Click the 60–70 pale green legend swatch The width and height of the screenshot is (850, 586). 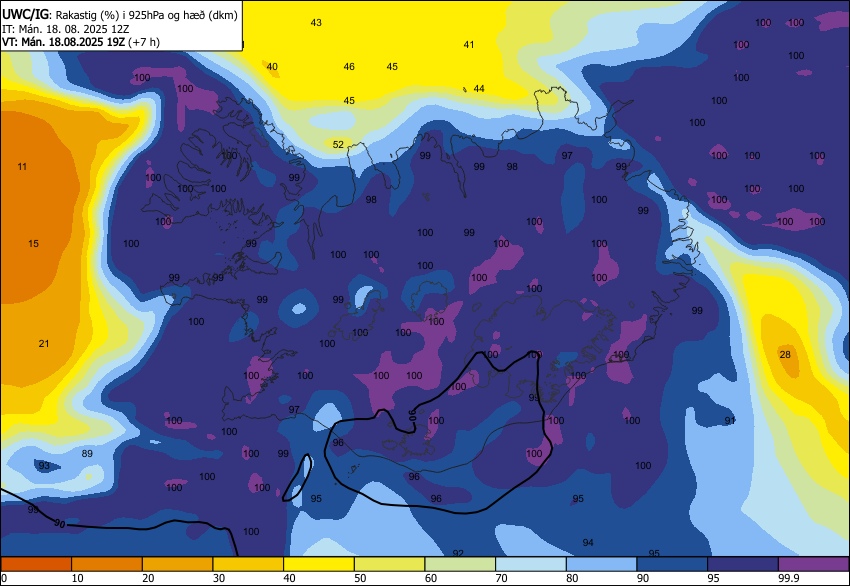coord(460,564)
